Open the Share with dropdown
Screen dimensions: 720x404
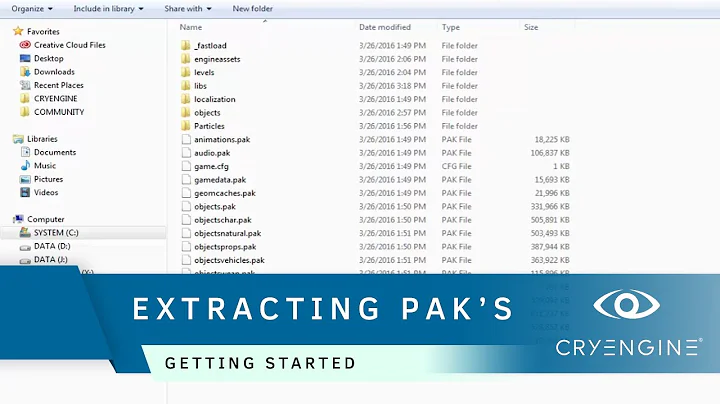click(x=185, y=9)
